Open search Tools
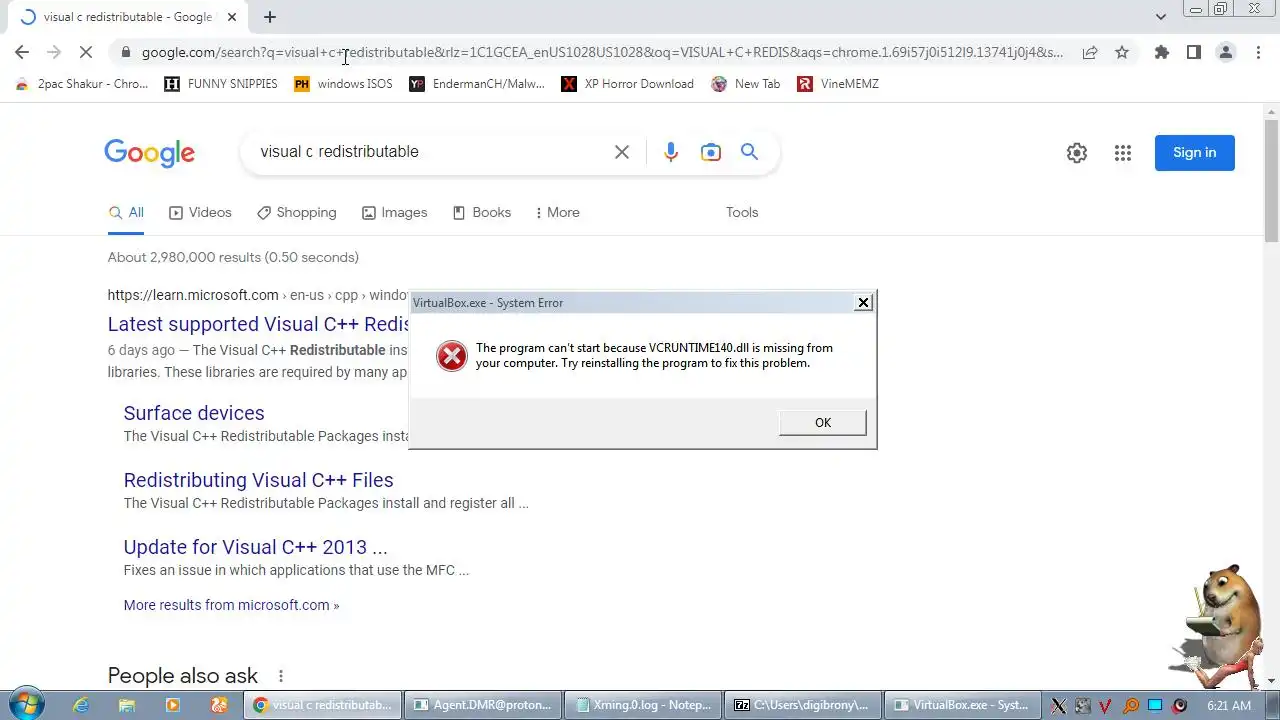 click(742, 212)
